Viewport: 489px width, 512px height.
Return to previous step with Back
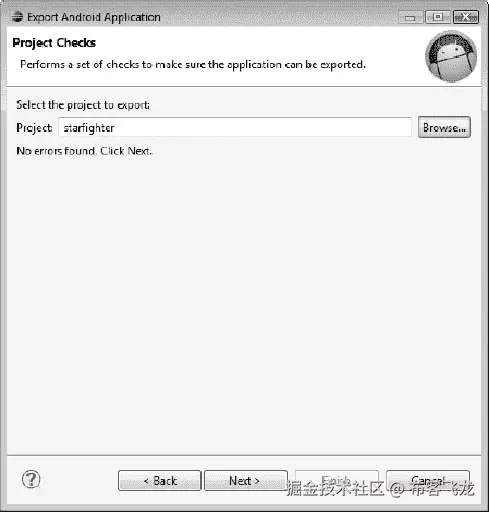(x=160, y=480)
